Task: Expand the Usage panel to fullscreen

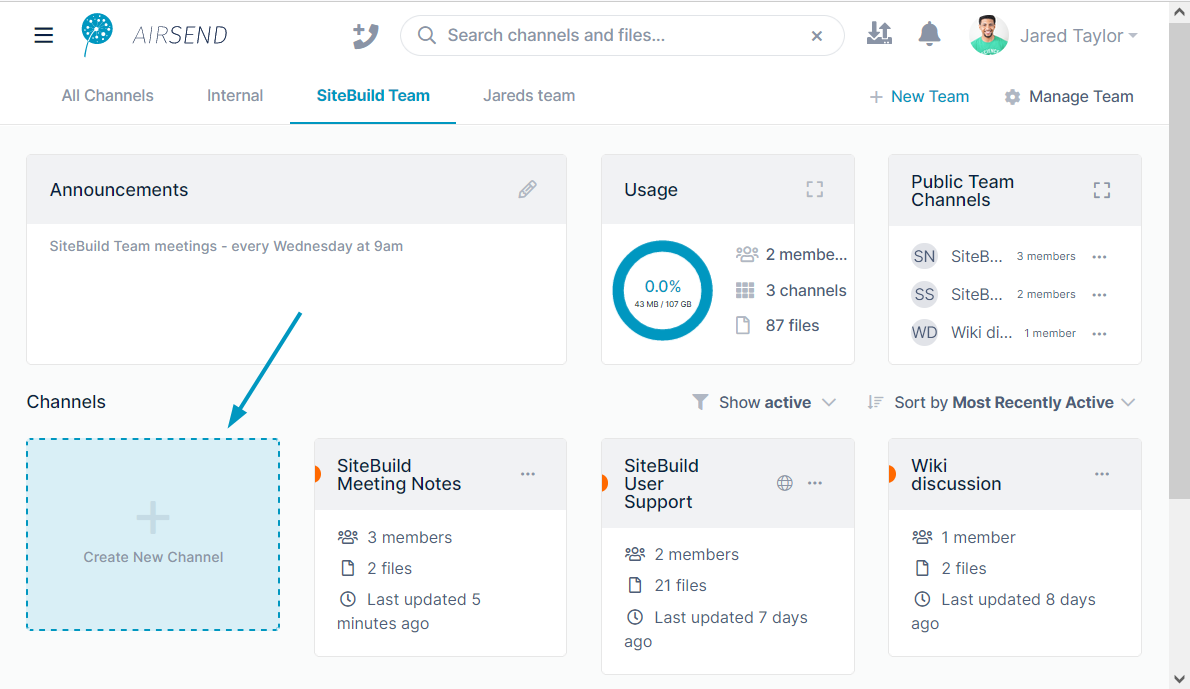Action: (x=814, y=190)
